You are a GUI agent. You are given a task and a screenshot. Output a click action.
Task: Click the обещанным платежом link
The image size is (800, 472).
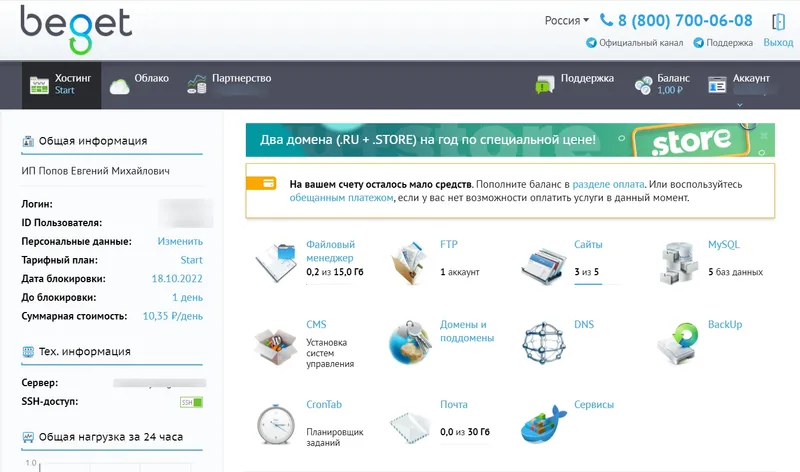(x=341, y=197)
